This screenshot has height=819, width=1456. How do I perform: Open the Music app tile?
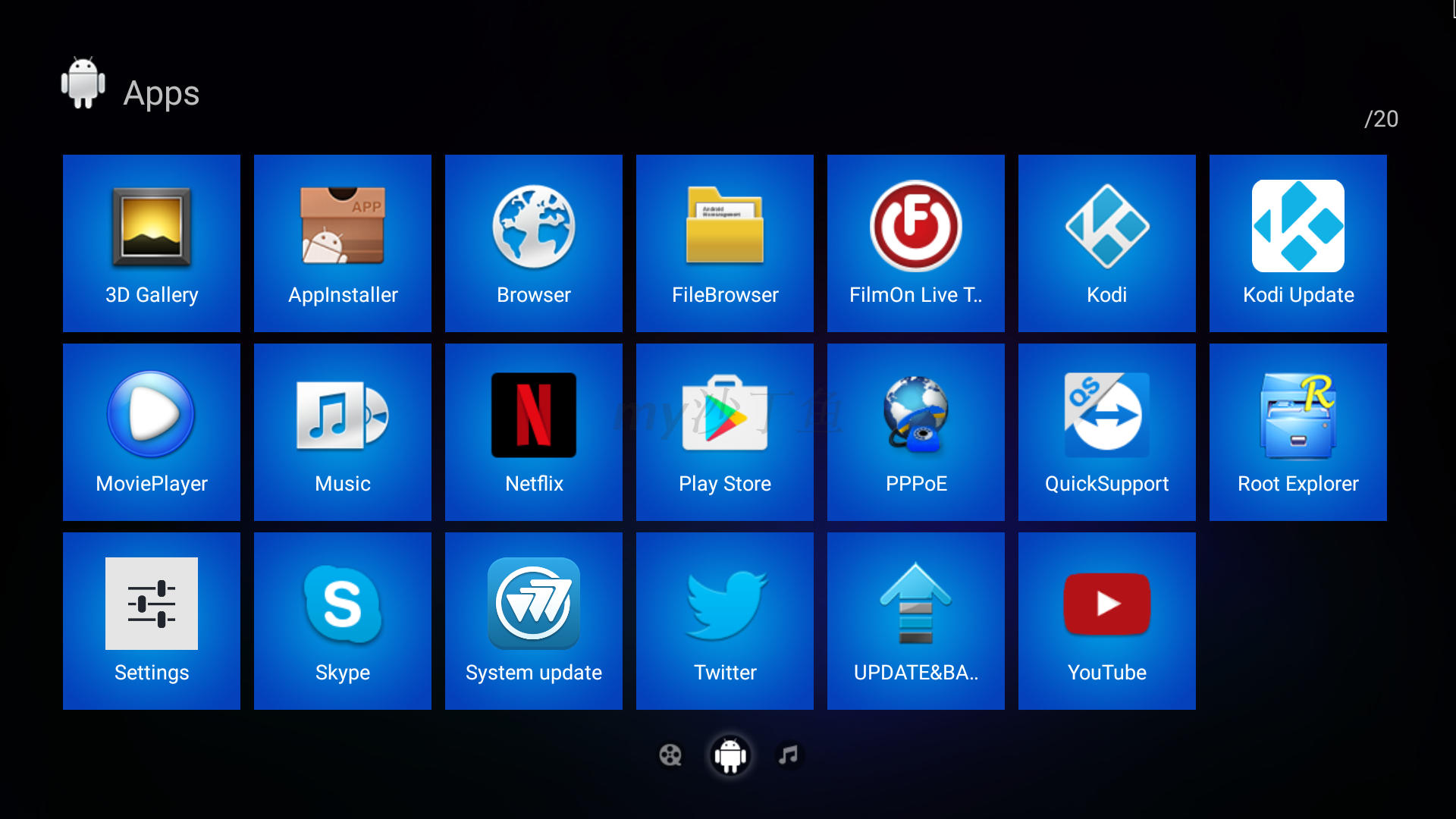(343, 432)
